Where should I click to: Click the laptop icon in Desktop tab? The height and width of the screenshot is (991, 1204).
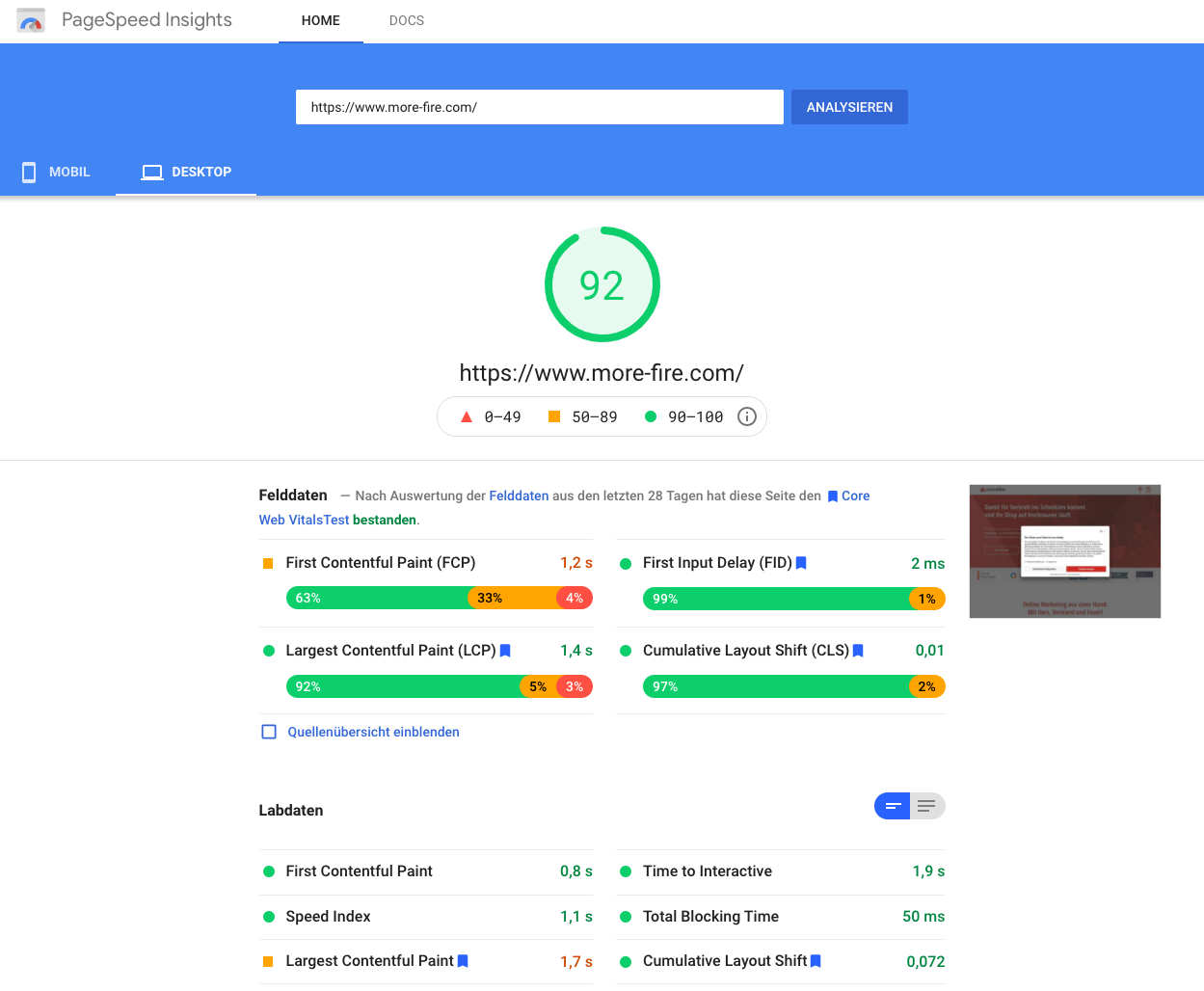click(152, 172)
